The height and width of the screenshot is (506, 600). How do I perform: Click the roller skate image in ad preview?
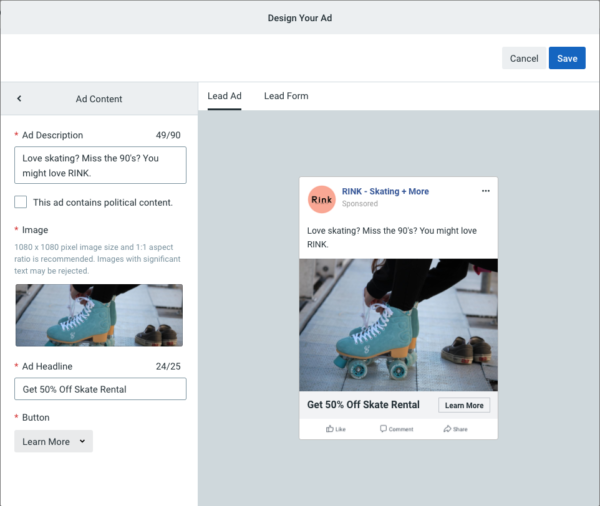pyautogui.click(x=398, y=324)
